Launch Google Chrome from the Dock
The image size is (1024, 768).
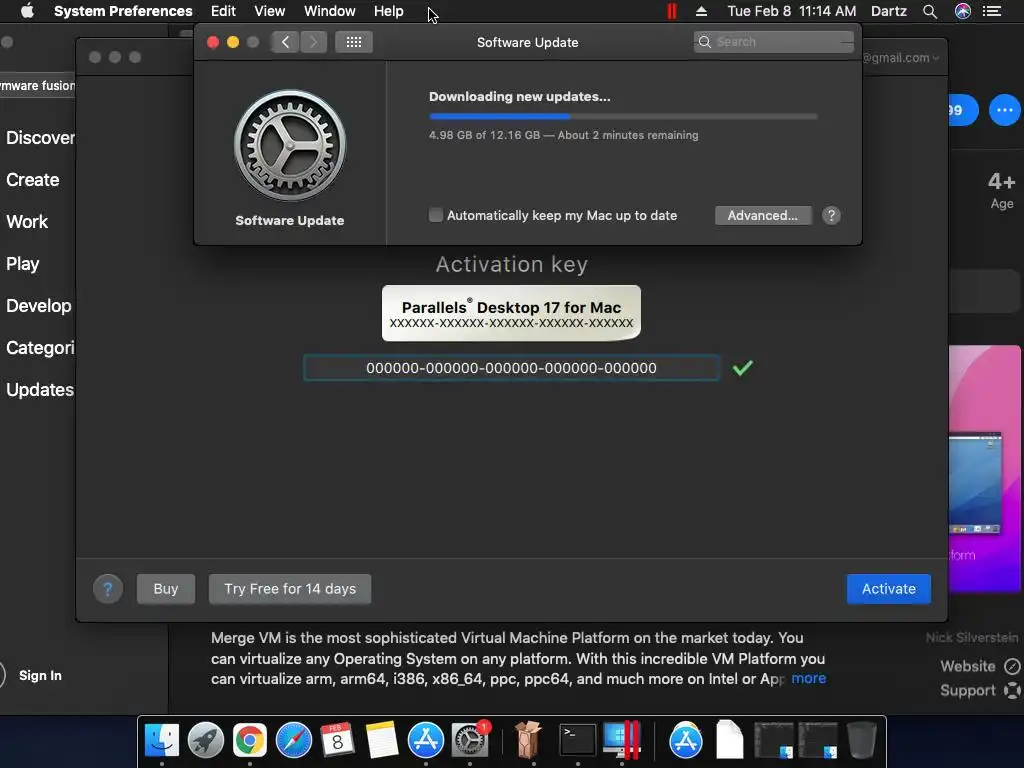point(250,740)
